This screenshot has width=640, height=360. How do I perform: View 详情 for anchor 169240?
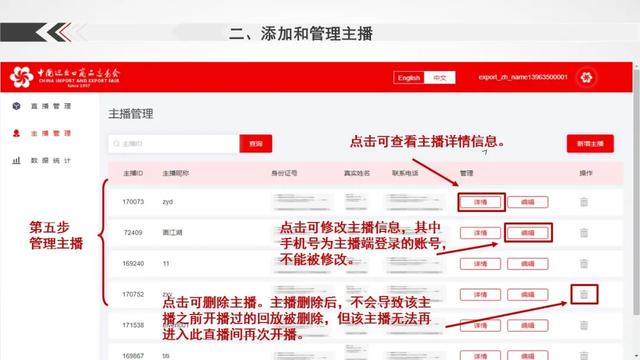point(480,264)
